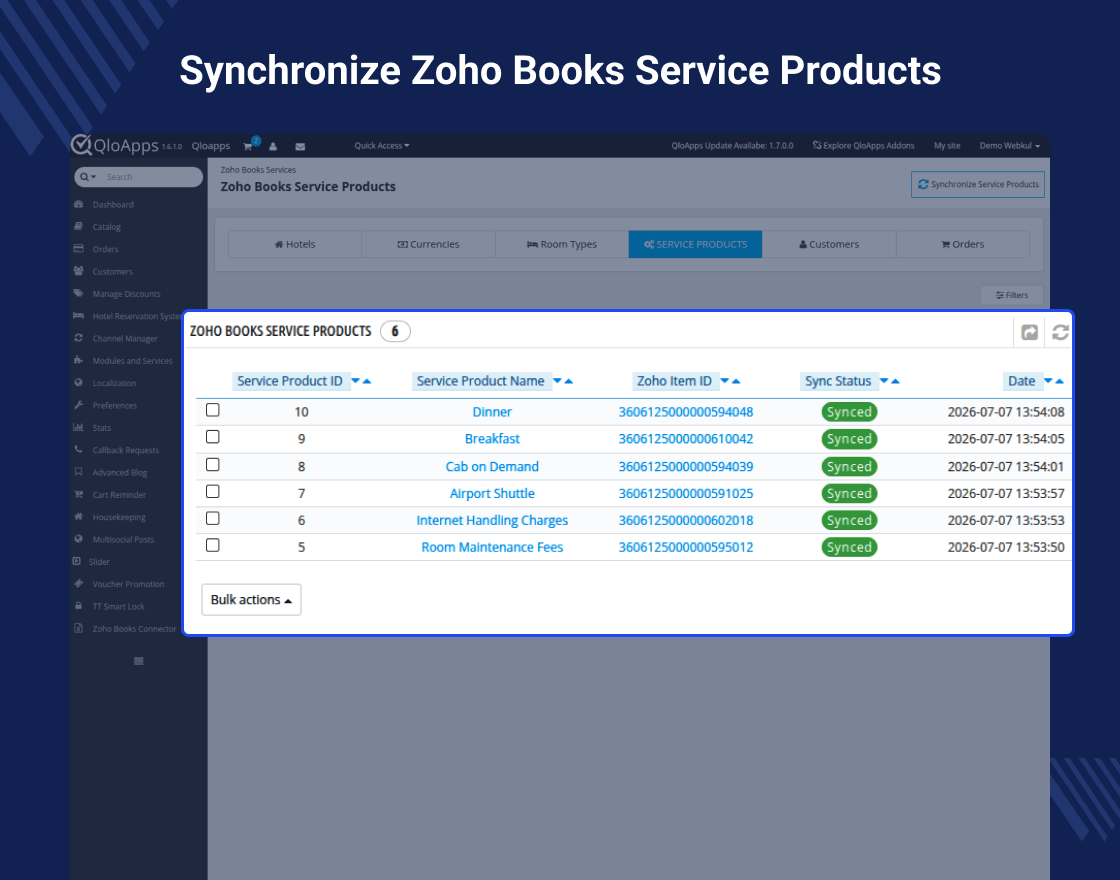Open Voucher Promotion in the sidebar
The image size is (1120, 880).
pos(128,584)
